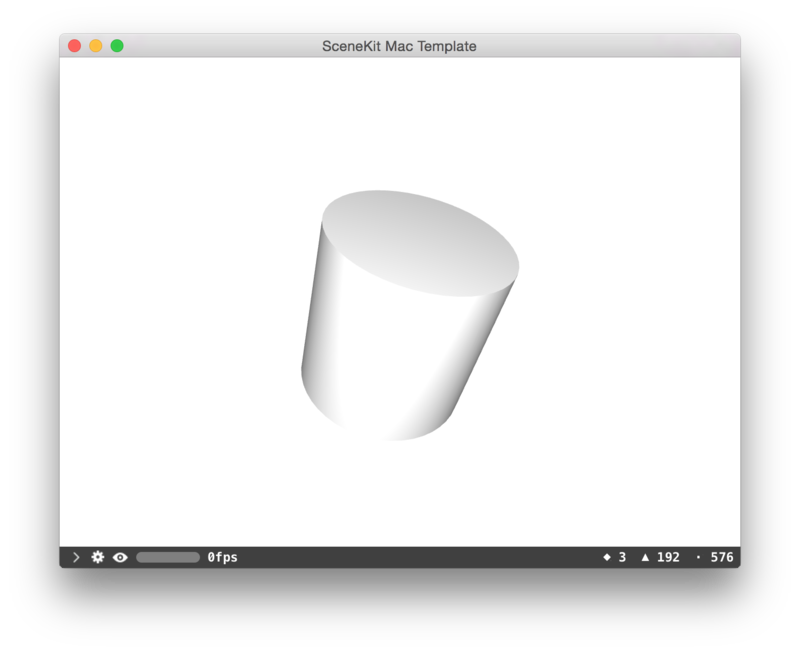Screen dimensions: 800x653
Task: Open the gear settings in statistics bar
Action: 97,557
